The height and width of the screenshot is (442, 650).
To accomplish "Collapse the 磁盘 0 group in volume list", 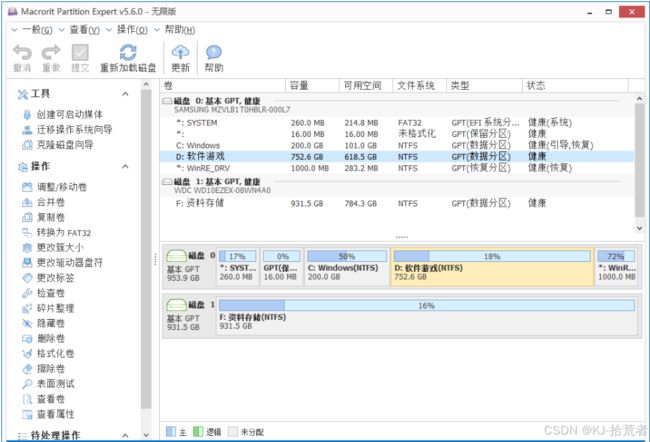I will [167, 101].
